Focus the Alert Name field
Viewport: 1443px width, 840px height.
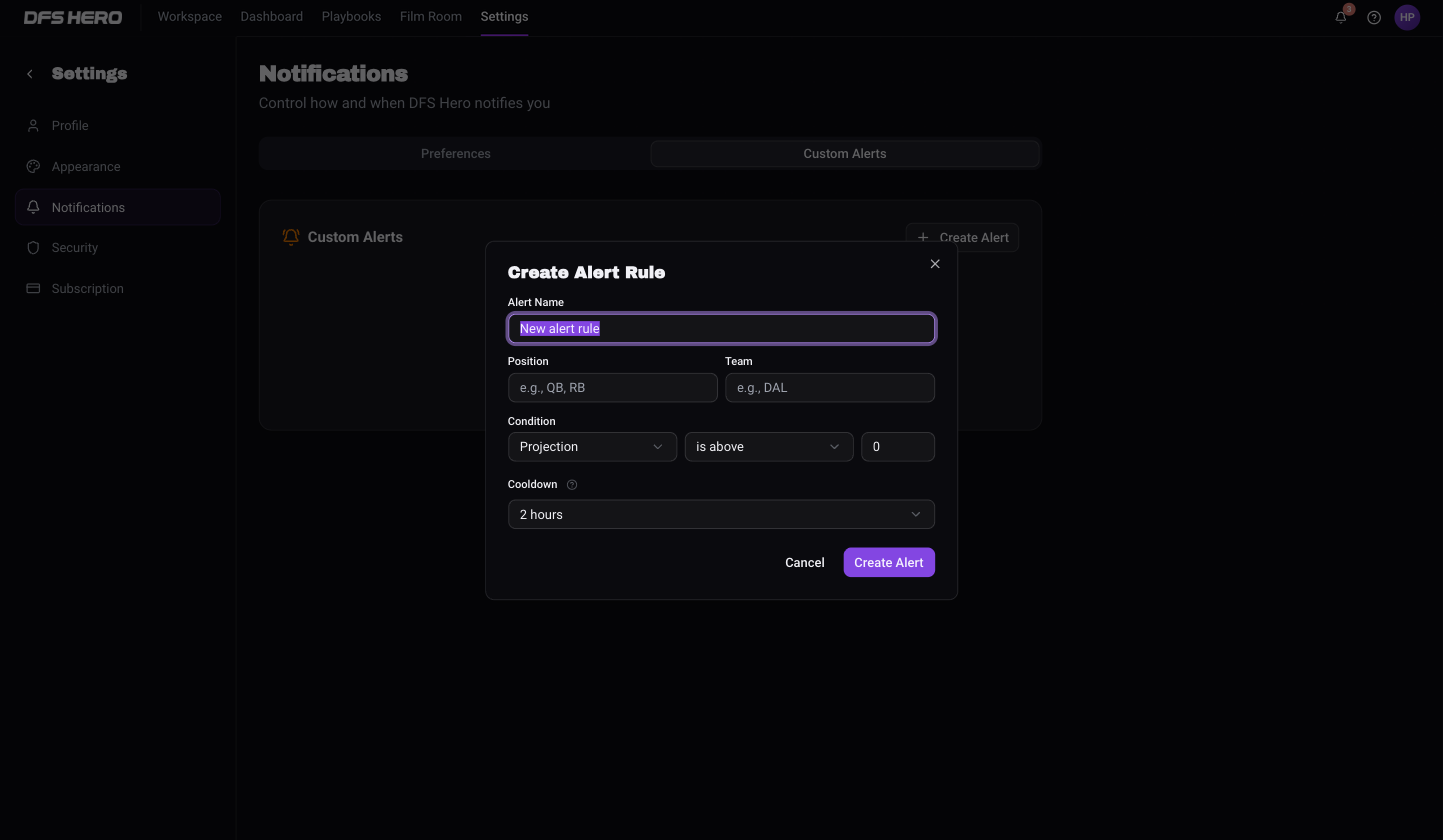[721, 329]
